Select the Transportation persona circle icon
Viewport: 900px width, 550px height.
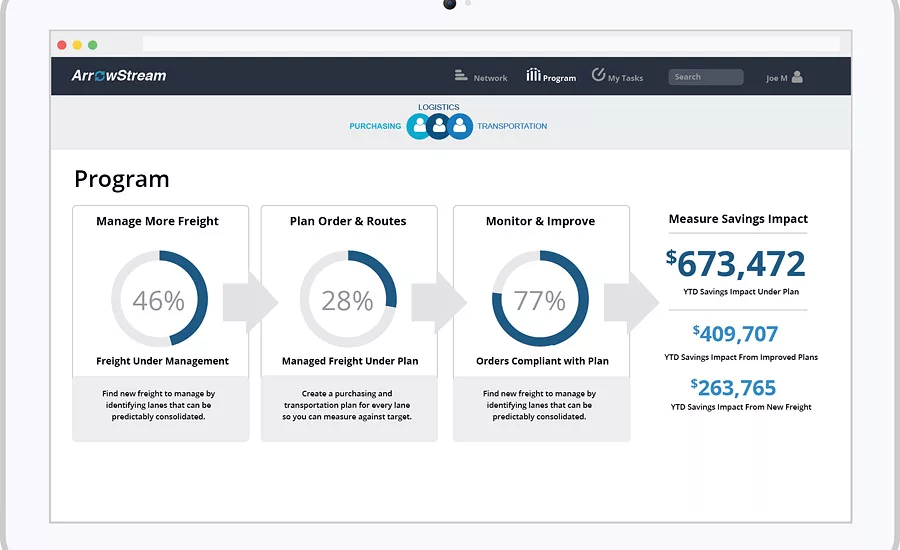point(459,126)
